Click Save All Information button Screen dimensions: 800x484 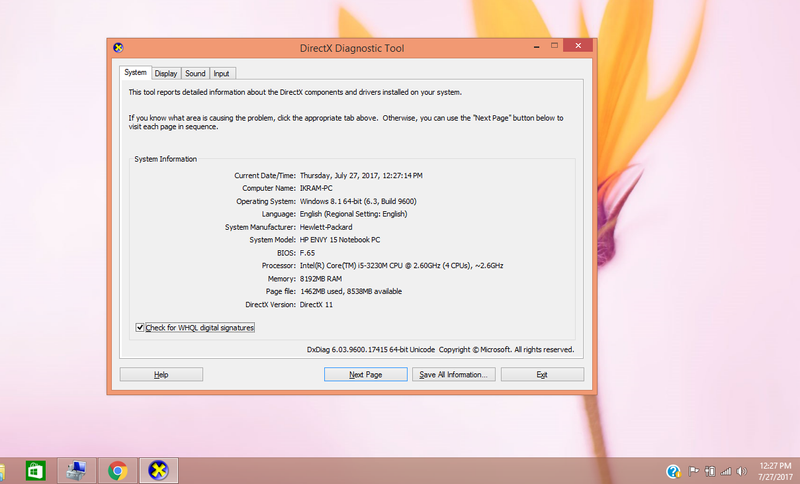pyautogui.click(x=454, y=374)
